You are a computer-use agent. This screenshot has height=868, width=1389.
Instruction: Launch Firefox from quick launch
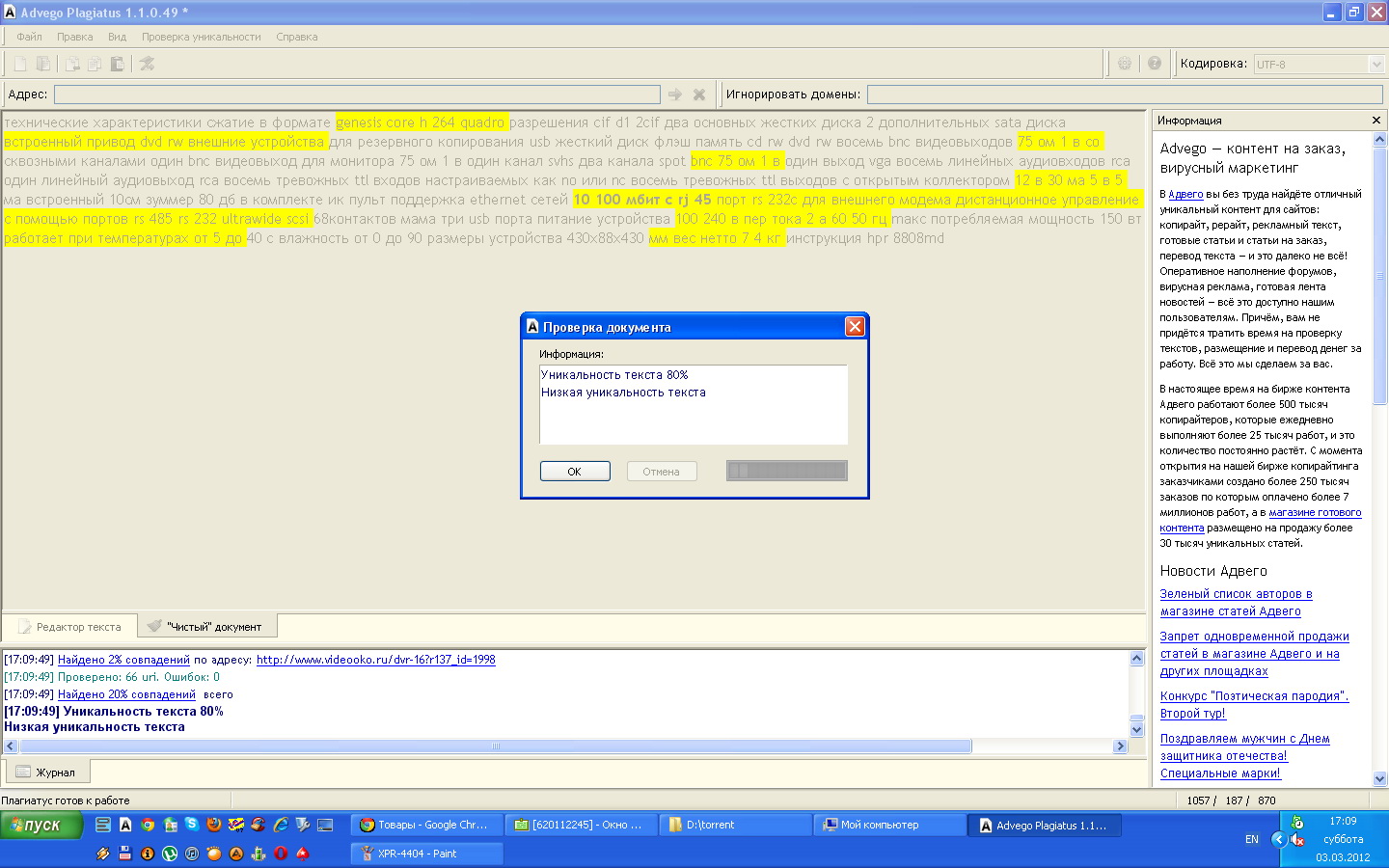[x=214, y=825]
